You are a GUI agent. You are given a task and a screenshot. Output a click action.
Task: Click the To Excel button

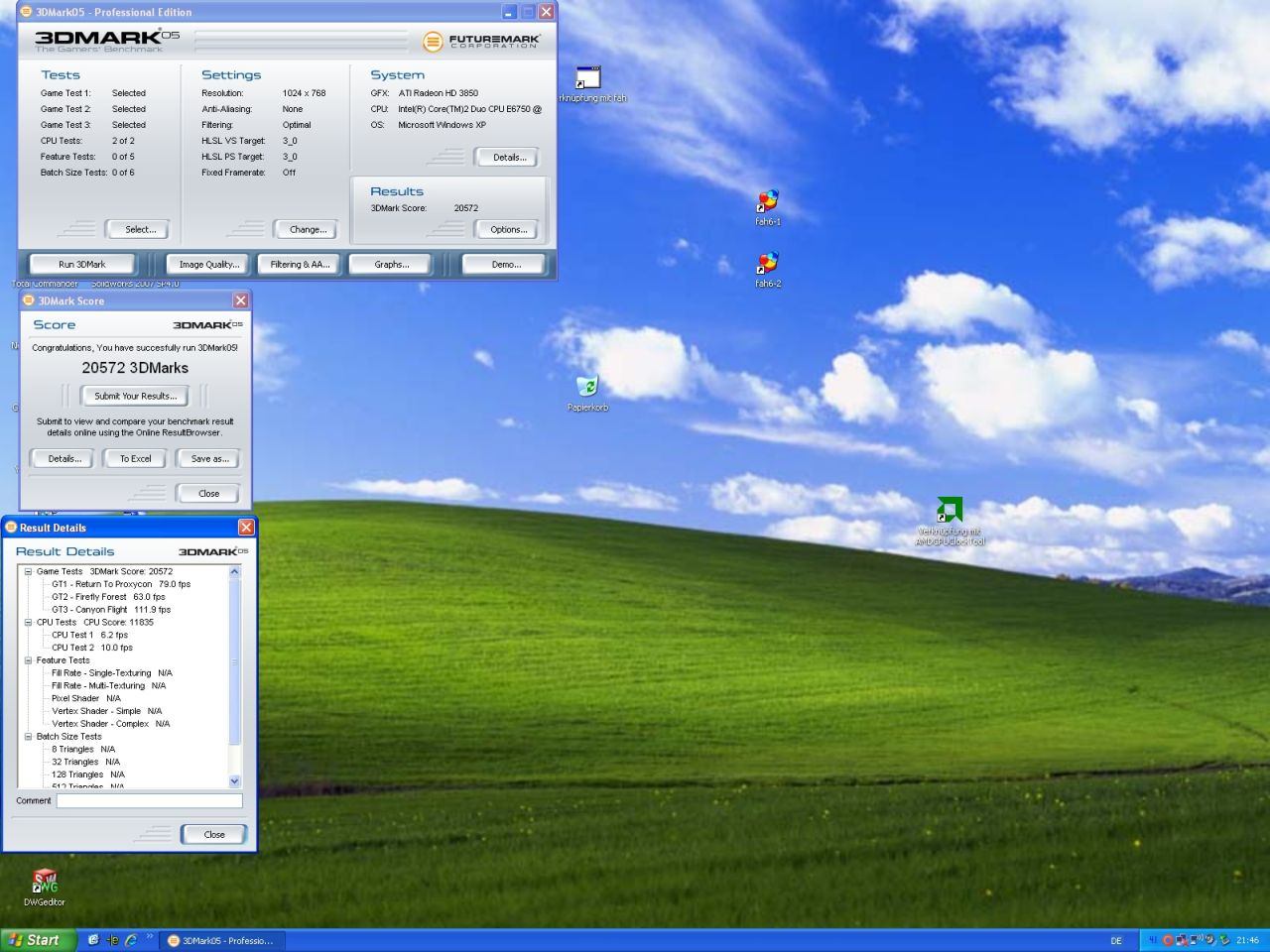pos(135,459)
